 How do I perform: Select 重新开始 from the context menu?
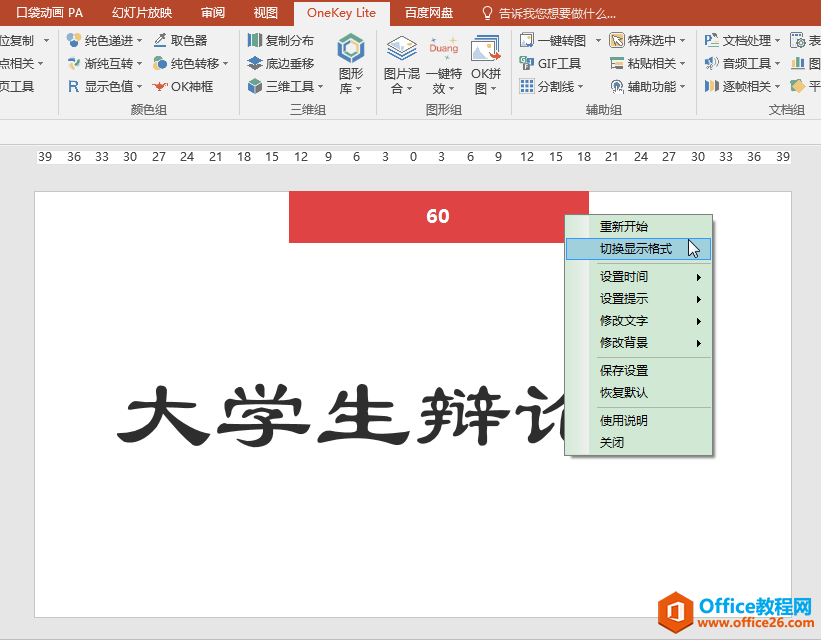coord(623,227)
